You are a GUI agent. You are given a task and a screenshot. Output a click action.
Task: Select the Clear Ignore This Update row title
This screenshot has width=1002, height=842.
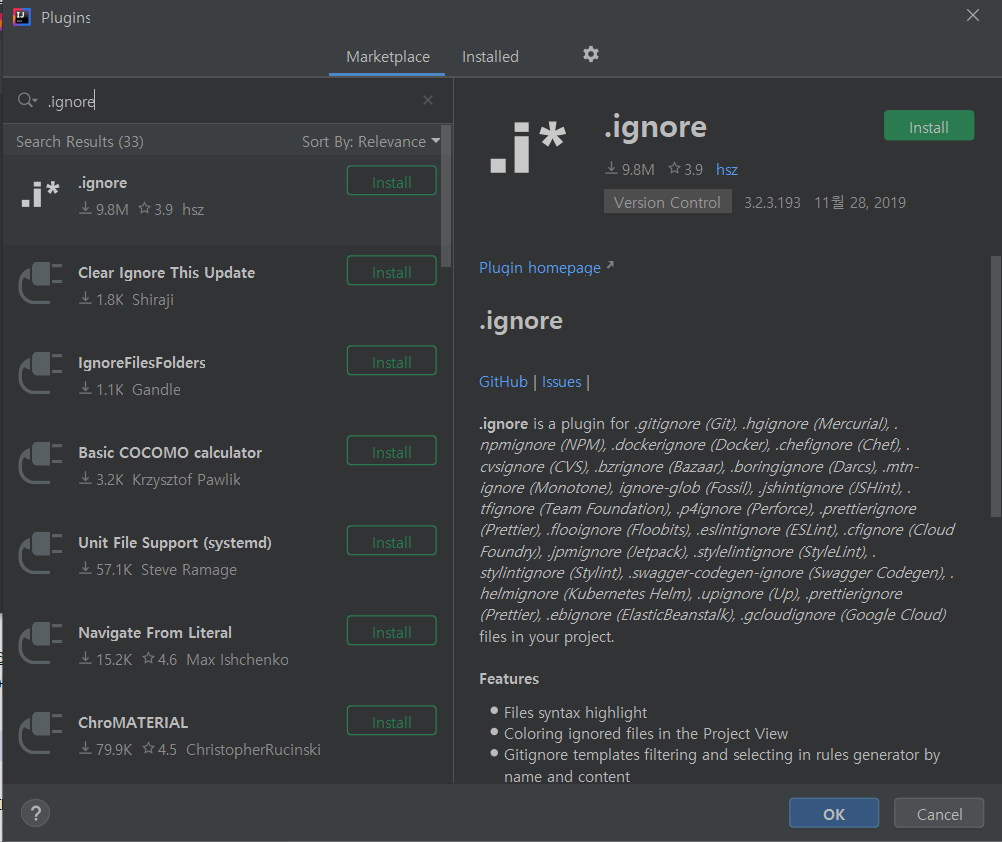[166, 273]
